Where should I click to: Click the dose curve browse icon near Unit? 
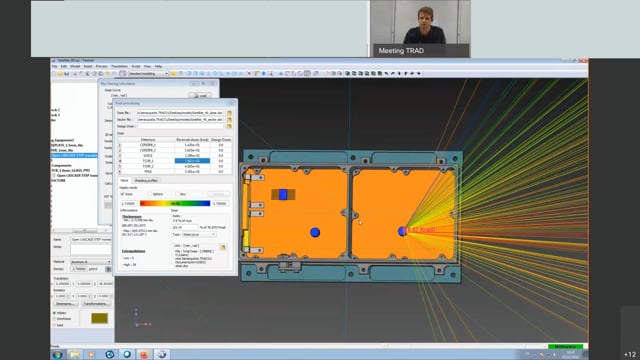pos(222,247)
